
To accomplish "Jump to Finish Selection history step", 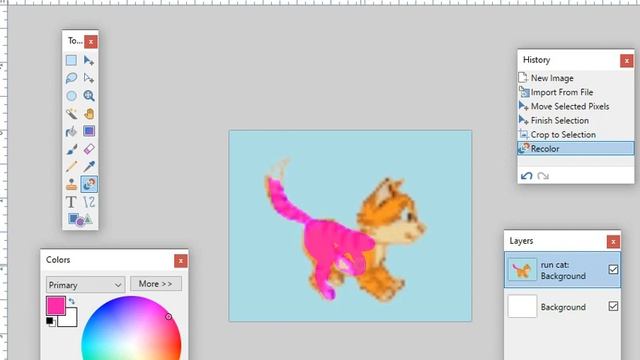I will 576,120.
